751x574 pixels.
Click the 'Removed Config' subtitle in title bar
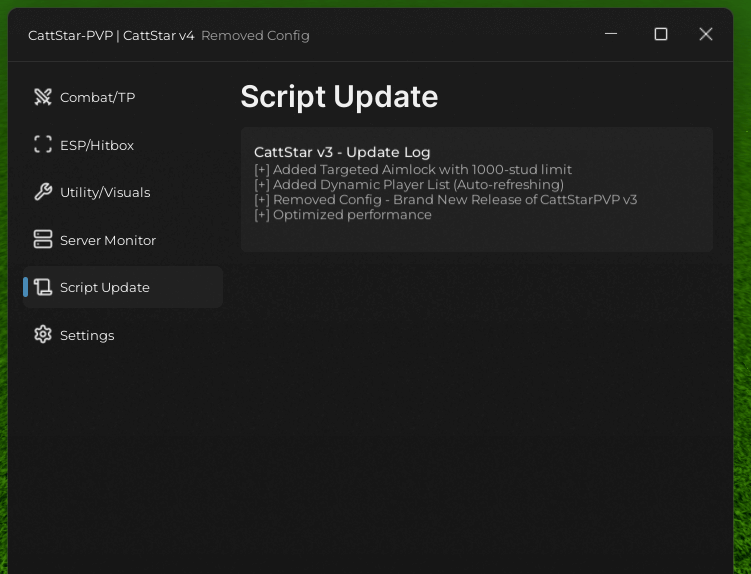pyautogui.click(x=255, y=35)
